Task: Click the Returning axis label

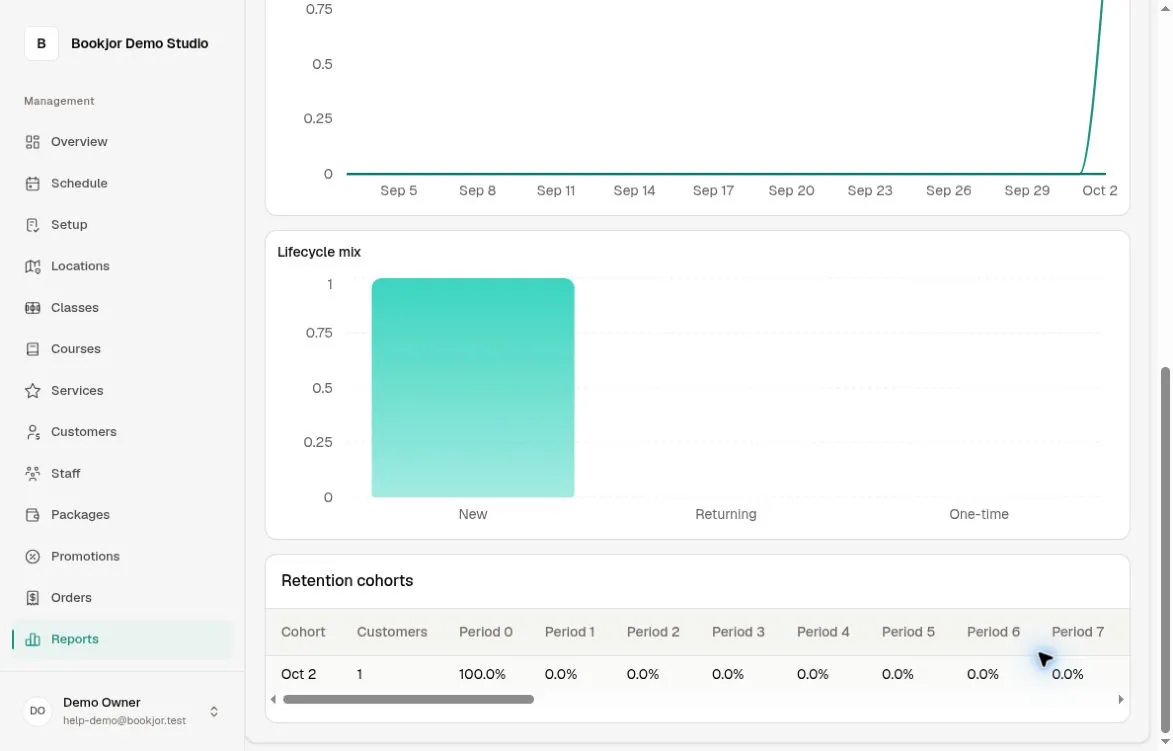Action: coord(726,515)
